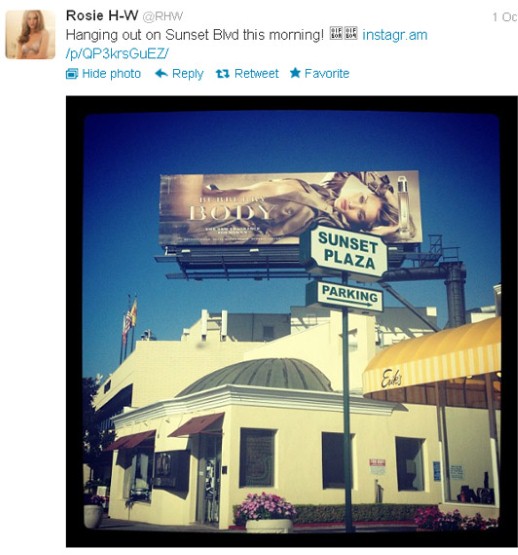
Task: Click the Parking arrow sign in photo
Action: pyautogui.click(x=350, y=296)
